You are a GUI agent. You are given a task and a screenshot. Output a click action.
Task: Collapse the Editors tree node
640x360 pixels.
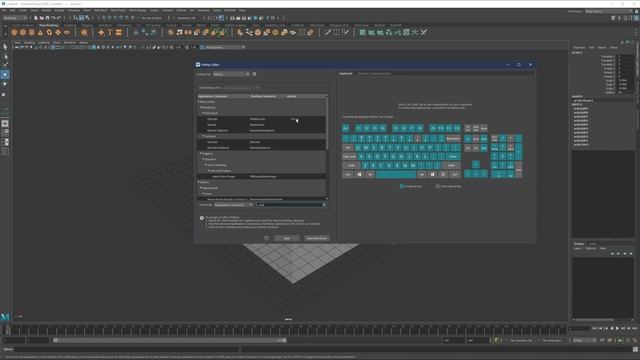(199, 182)
